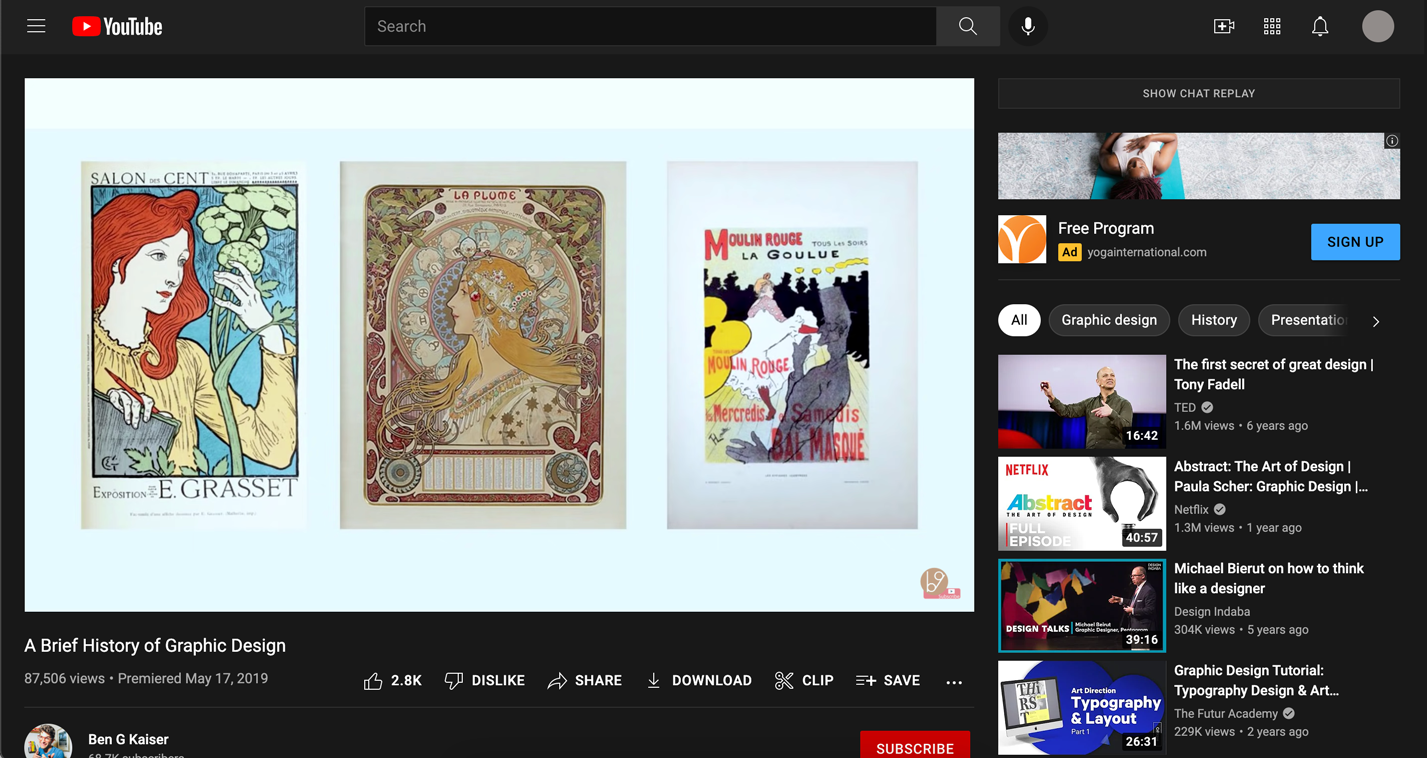Select the History filter chip
This screenshot has width=1427, height=758.
(1214, 320)
